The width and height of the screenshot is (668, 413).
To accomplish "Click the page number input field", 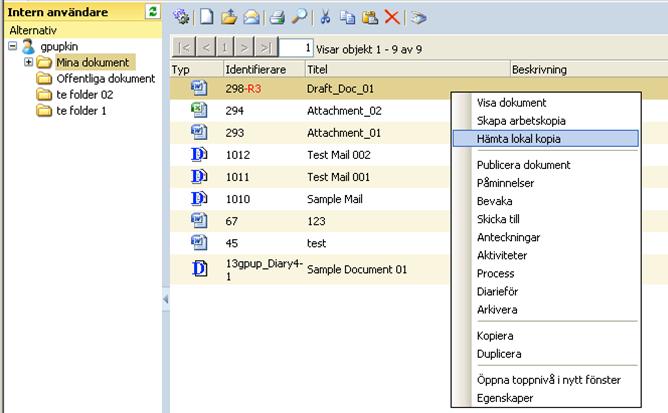I will 296,48.
